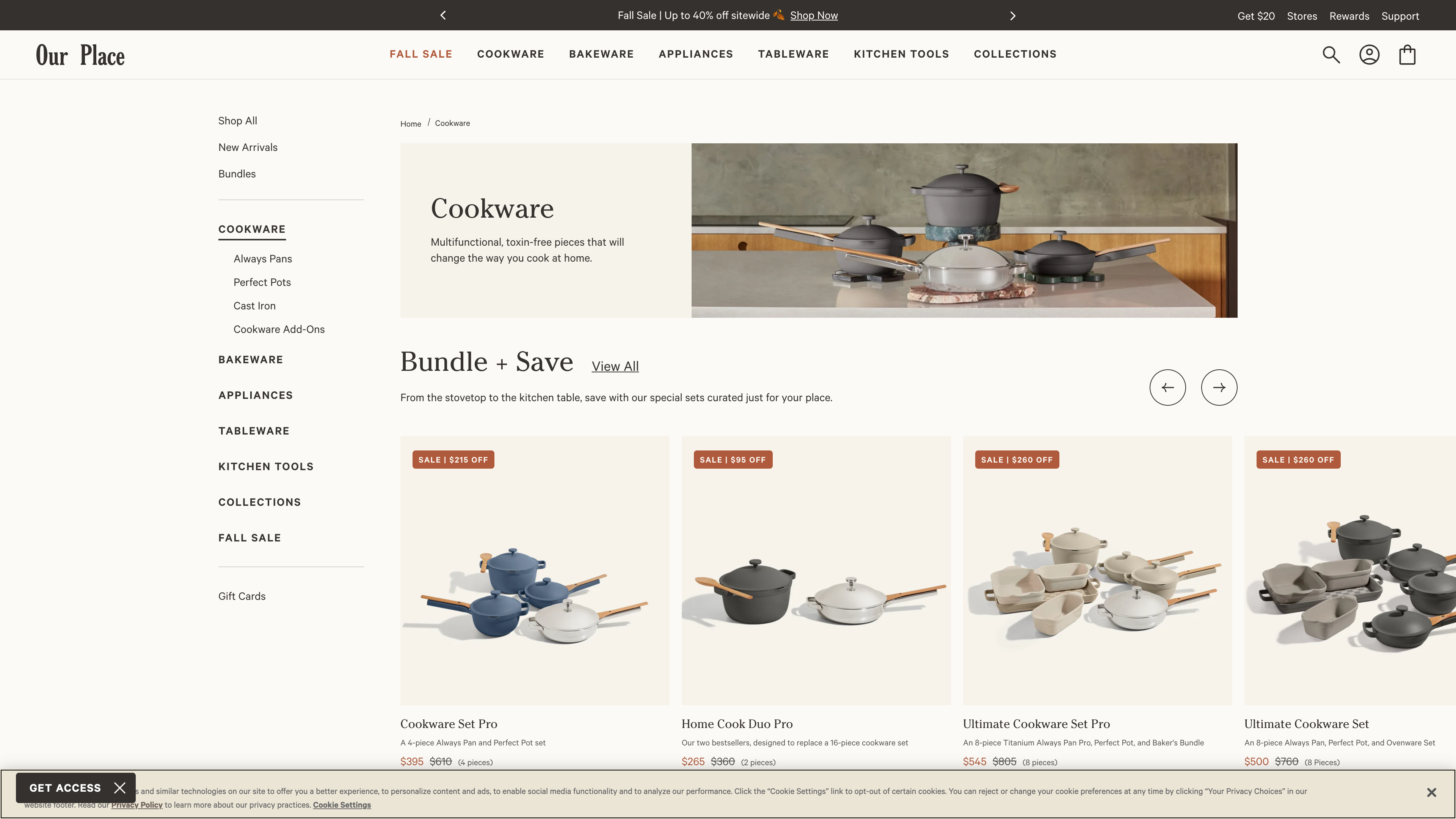Expand the Appliances sidebar category
Screen dimensions: 1456x819
[256, 395]
